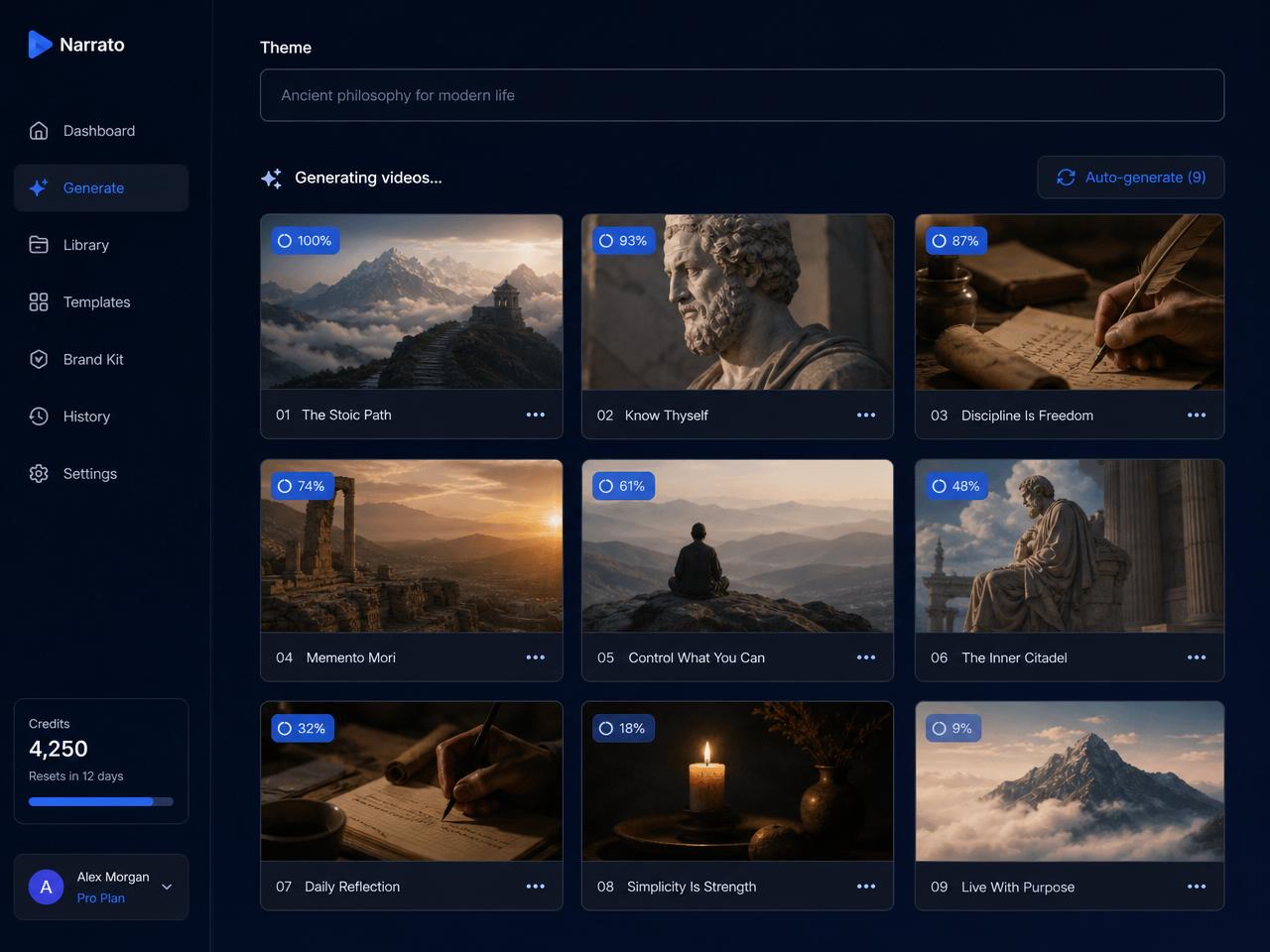This screenshot has width=1270, height=952.
Task: Open more options for Know Thyself
Action: click(866, 415)
